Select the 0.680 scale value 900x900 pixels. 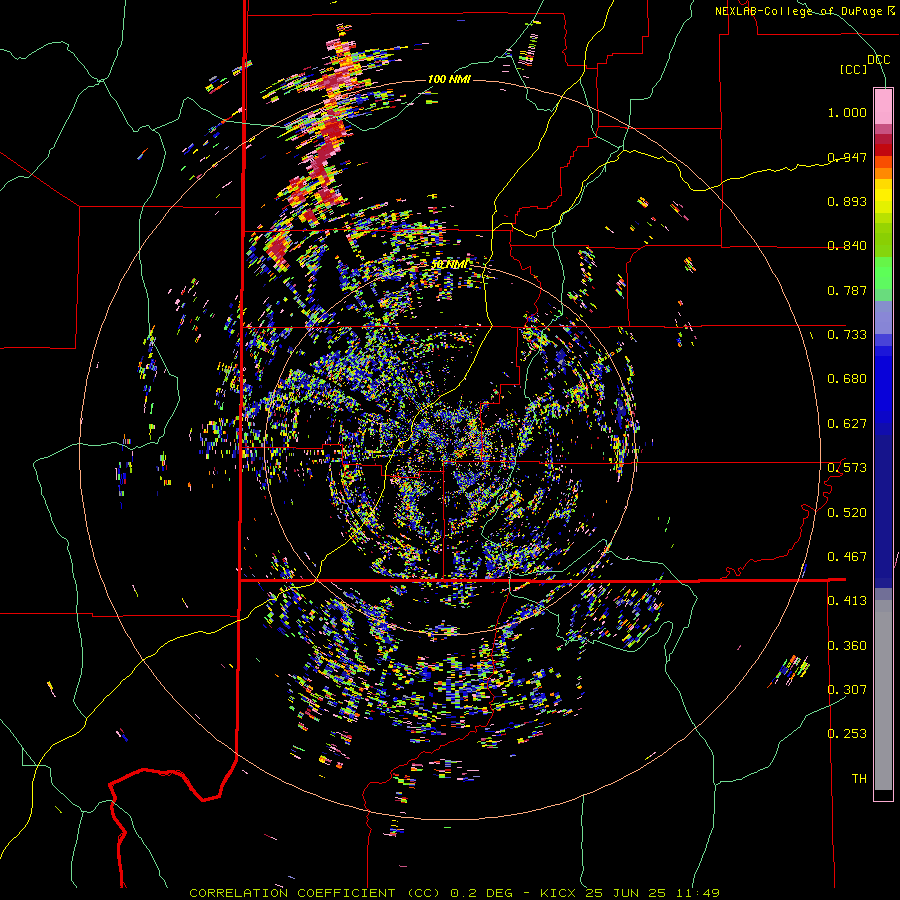847,379
